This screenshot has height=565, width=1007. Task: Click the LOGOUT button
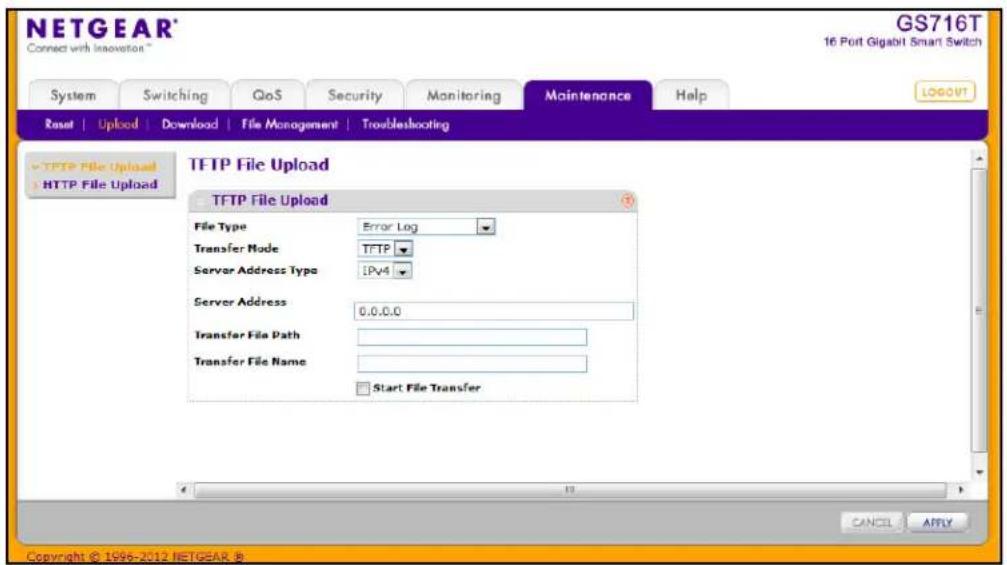(x=945, y=92)
